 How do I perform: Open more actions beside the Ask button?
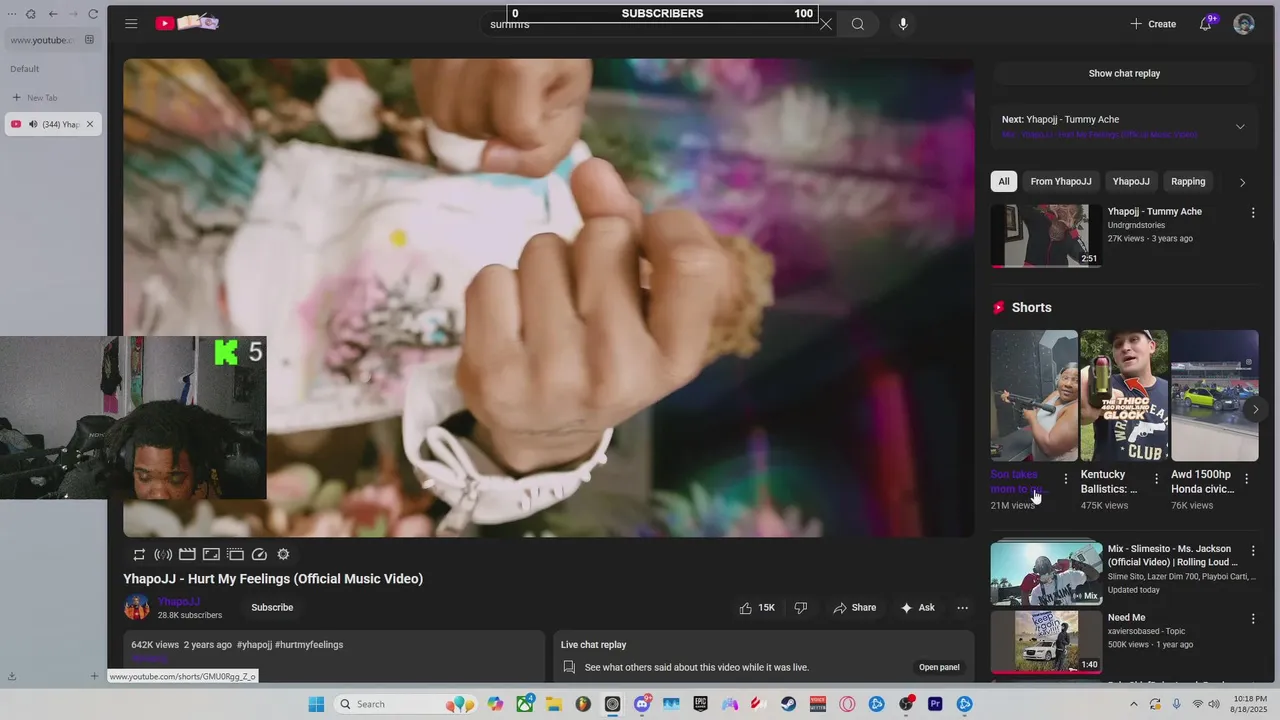pos(962,607)
